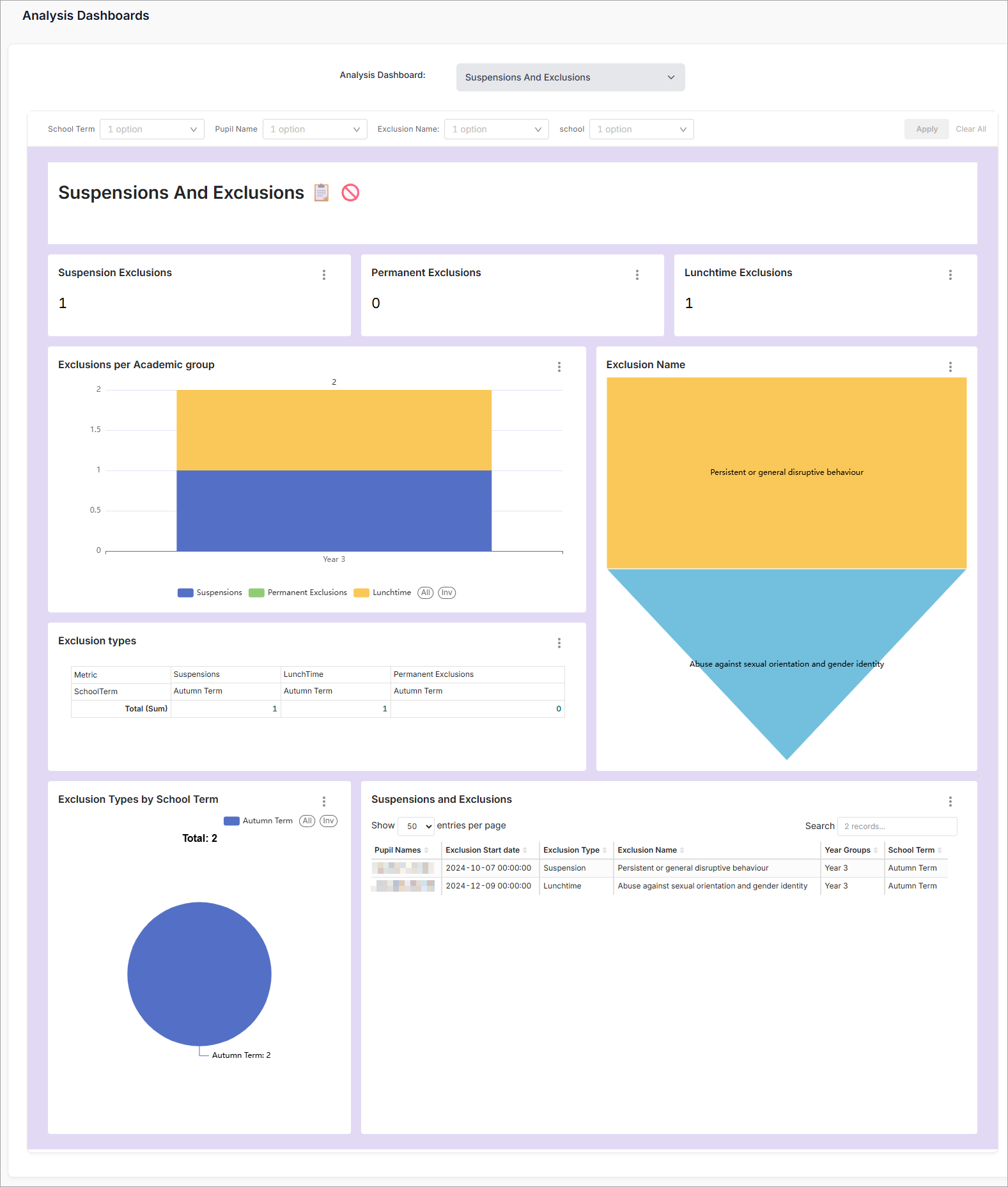
Task: Open Permanent Exclusions card kebab menu
Action: pyautogui.click(x=637, y=275)
